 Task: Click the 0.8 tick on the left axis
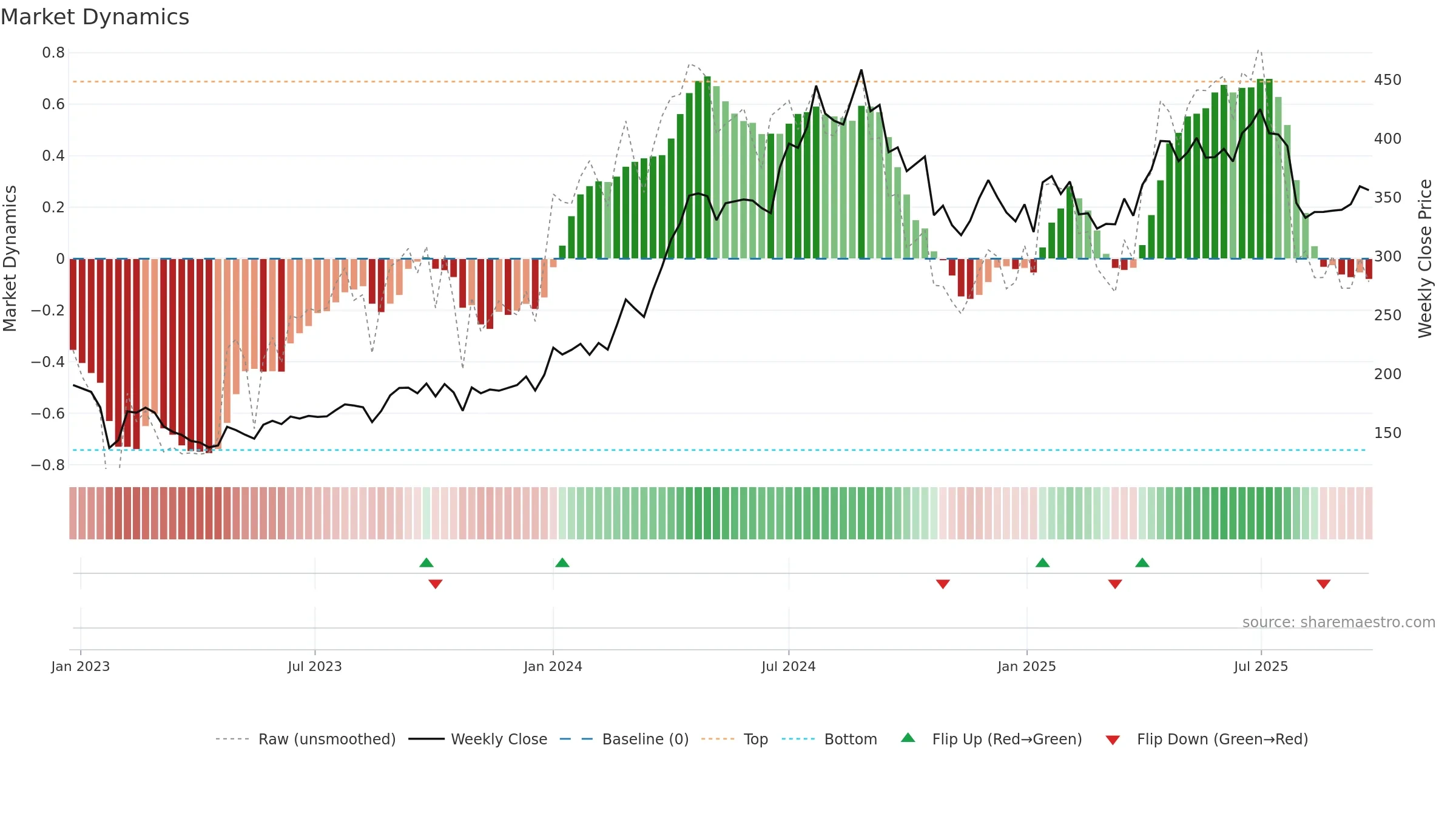53,53
